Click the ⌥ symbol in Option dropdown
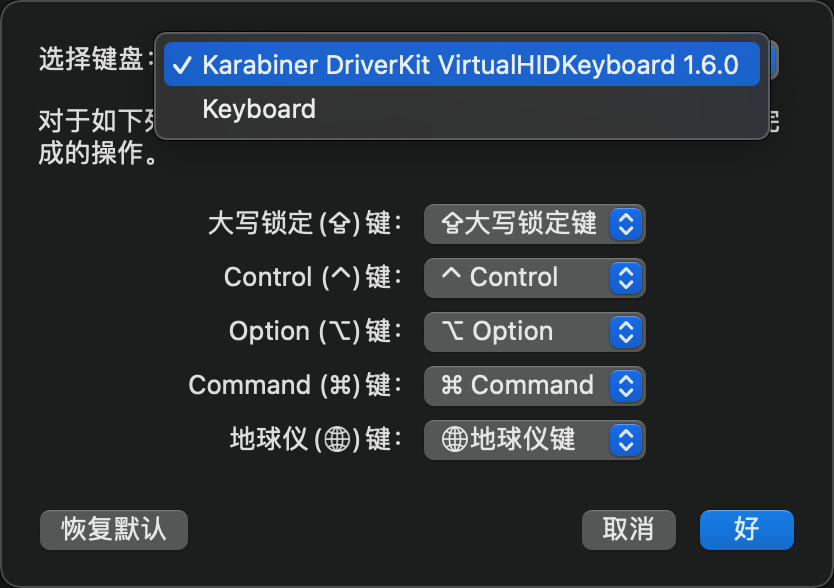 coord(453,331)
